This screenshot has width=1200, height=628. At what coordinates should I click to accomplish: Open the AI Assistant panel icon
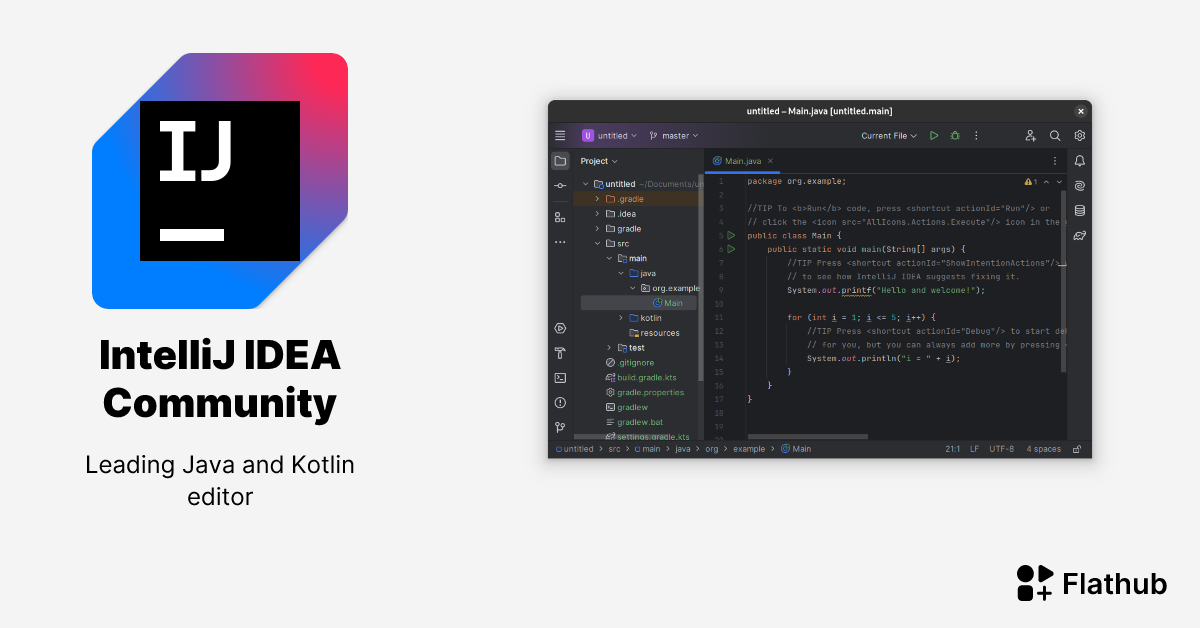click(1080, 185)
